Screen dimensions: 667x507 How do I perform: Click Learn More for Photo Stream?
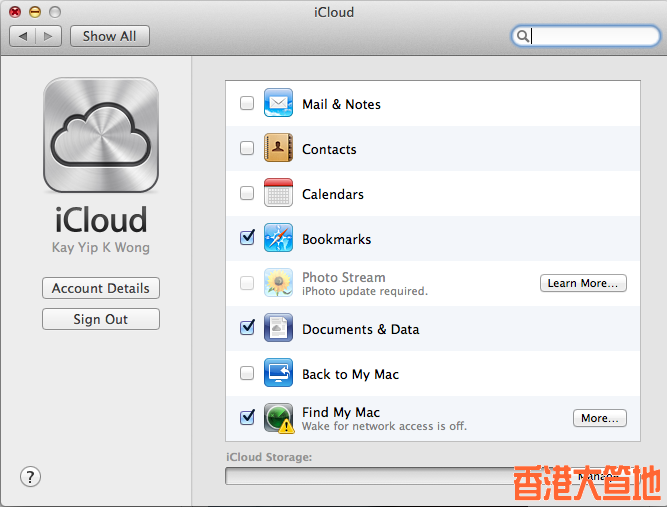[x=583, y=283]
